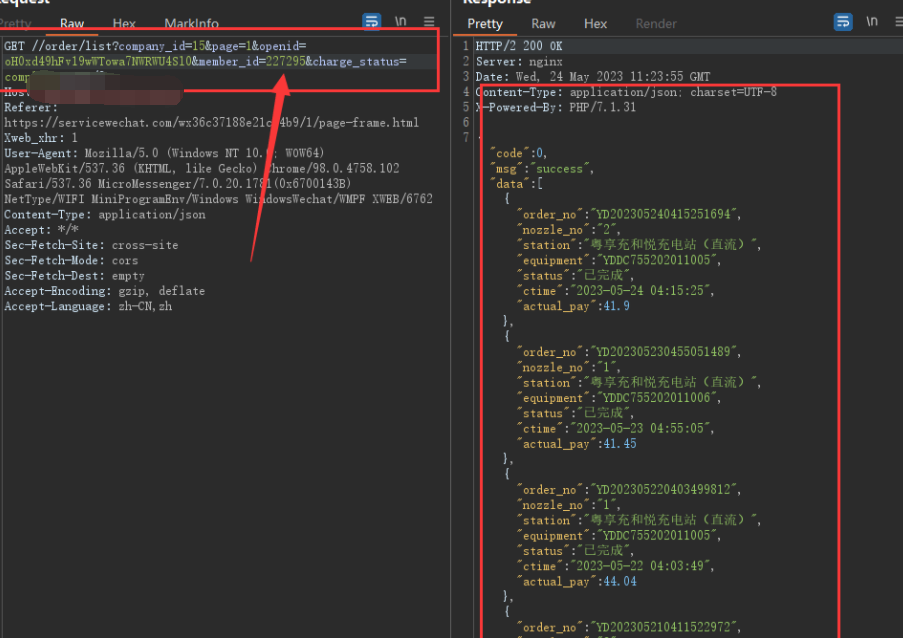The width and height of the screenshot is (903, 638).
Task: Select the Response Pretty tab
Action: (x=485, y=23)
